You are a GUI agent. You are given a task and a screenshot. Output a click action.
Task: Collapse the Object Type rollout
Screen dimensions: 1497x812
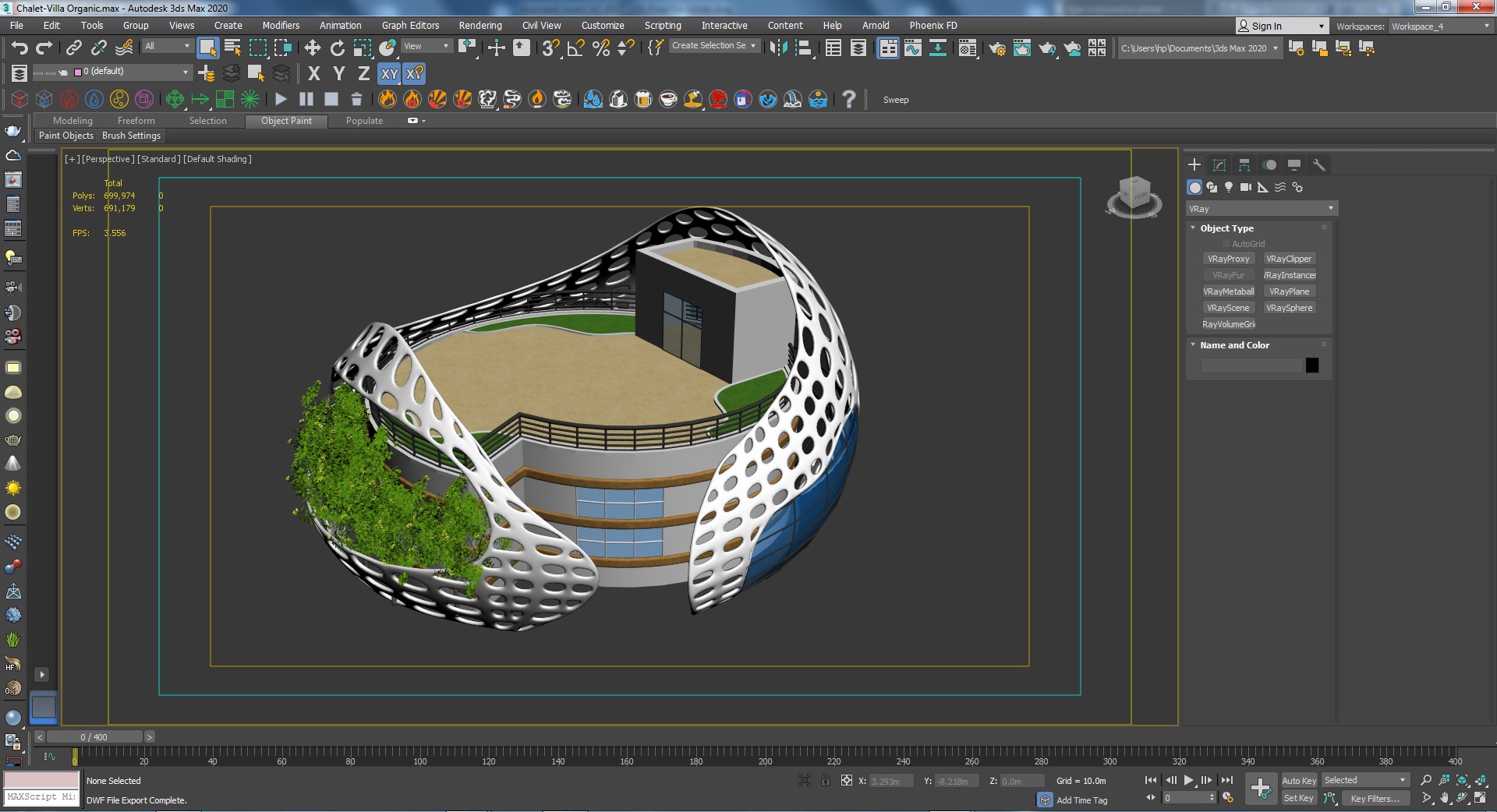tap(1226, 228)
